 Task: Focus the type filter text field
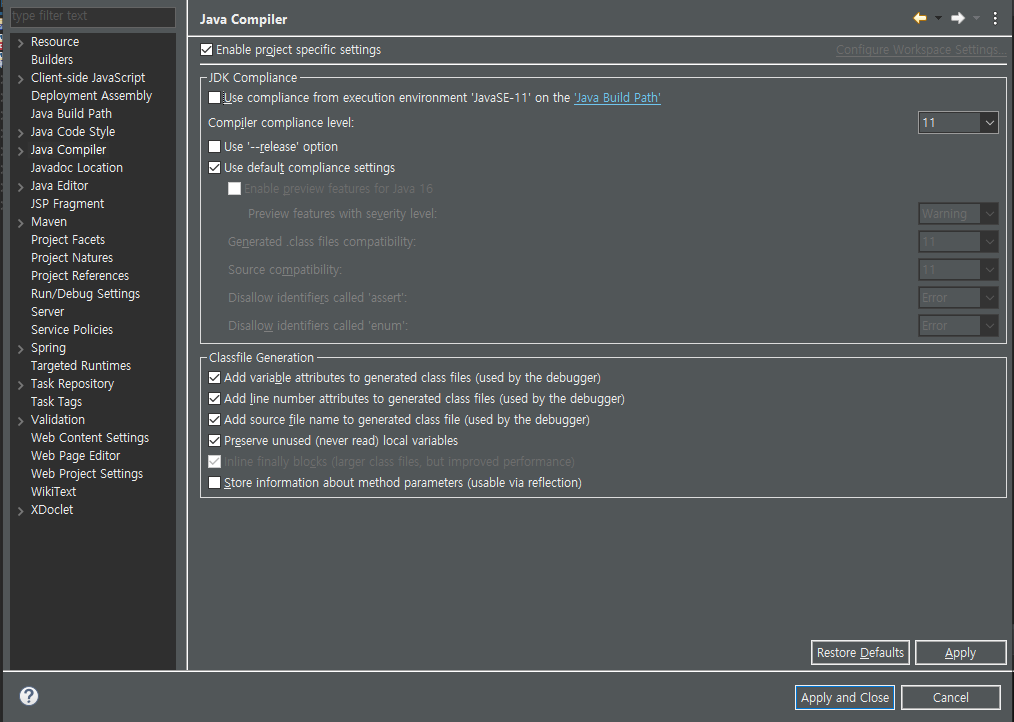[x=92, y=16]
